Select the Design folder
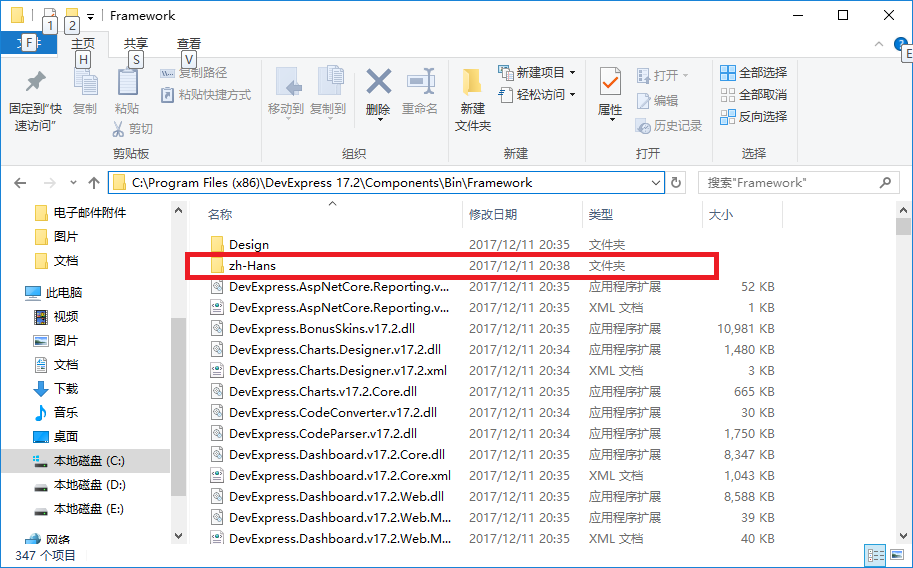This screenshot has width=913, height=568. click(x=249, y=245)
